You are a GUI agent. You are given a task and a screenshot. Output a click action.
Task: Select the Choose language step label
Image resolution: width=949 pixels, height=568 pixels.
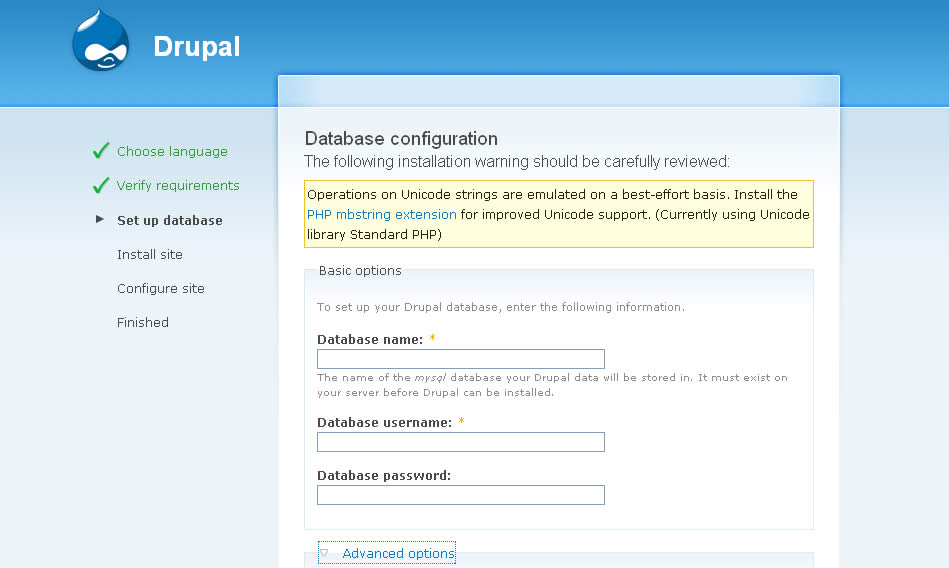(x=172, y=152)
